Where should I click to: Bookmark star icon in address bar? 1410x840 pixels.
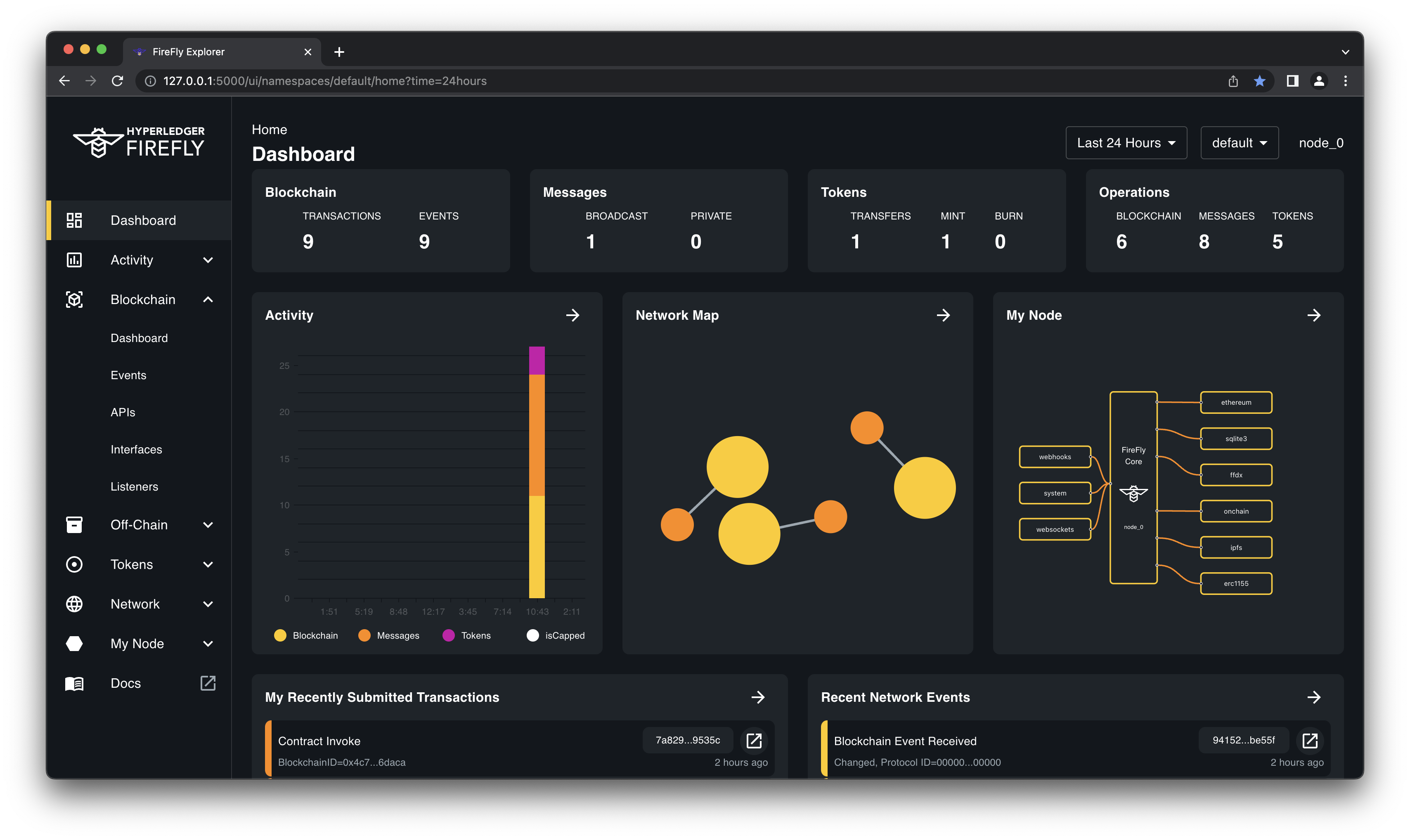click(1259, 81)
